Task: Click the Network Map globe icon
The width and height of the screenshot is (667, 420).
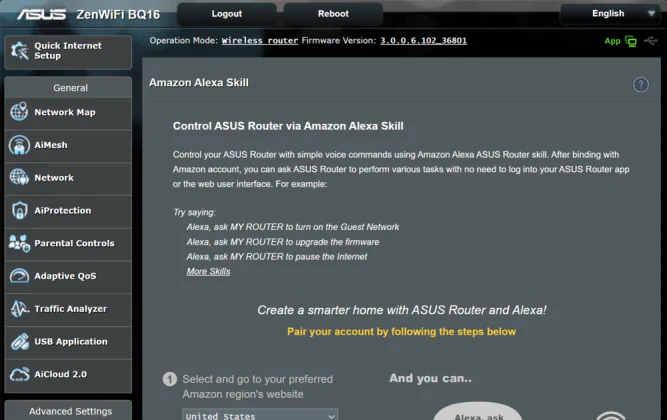Action: (x=19, y=111)
